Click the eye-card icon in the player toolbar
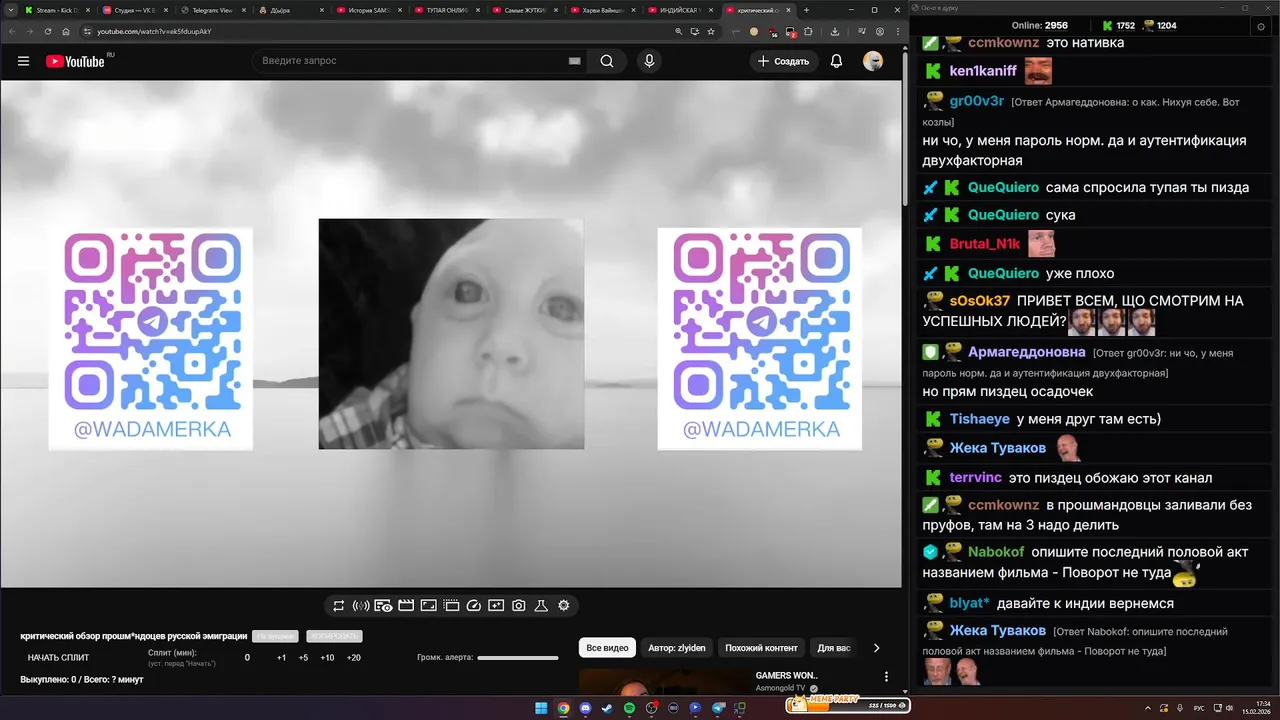 click(x=383, y=606)
